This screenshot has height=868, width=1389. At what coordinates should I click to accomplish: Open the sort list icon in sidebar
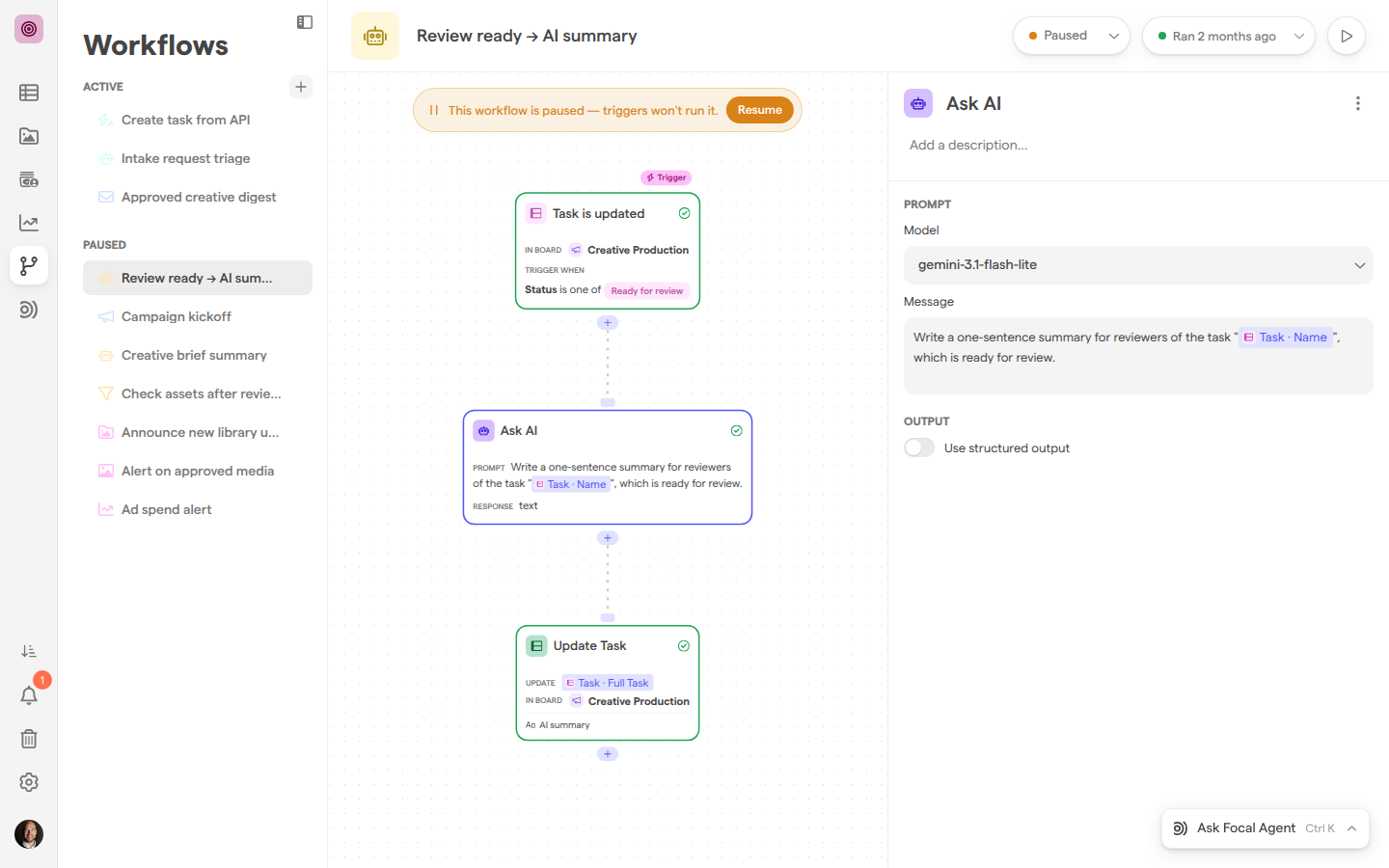tap(29, 652)
